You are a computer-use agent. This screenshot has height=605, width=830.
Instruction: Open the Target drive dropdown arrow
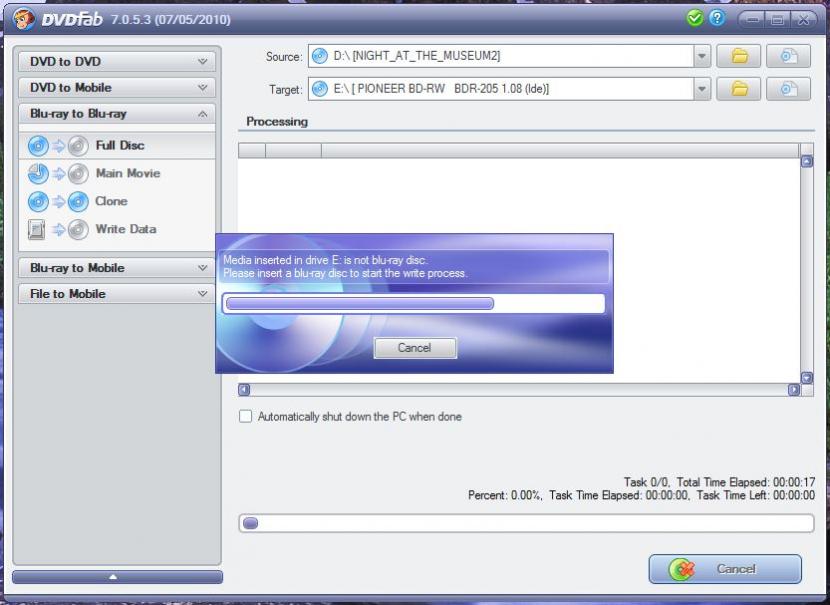click(702, 89)
